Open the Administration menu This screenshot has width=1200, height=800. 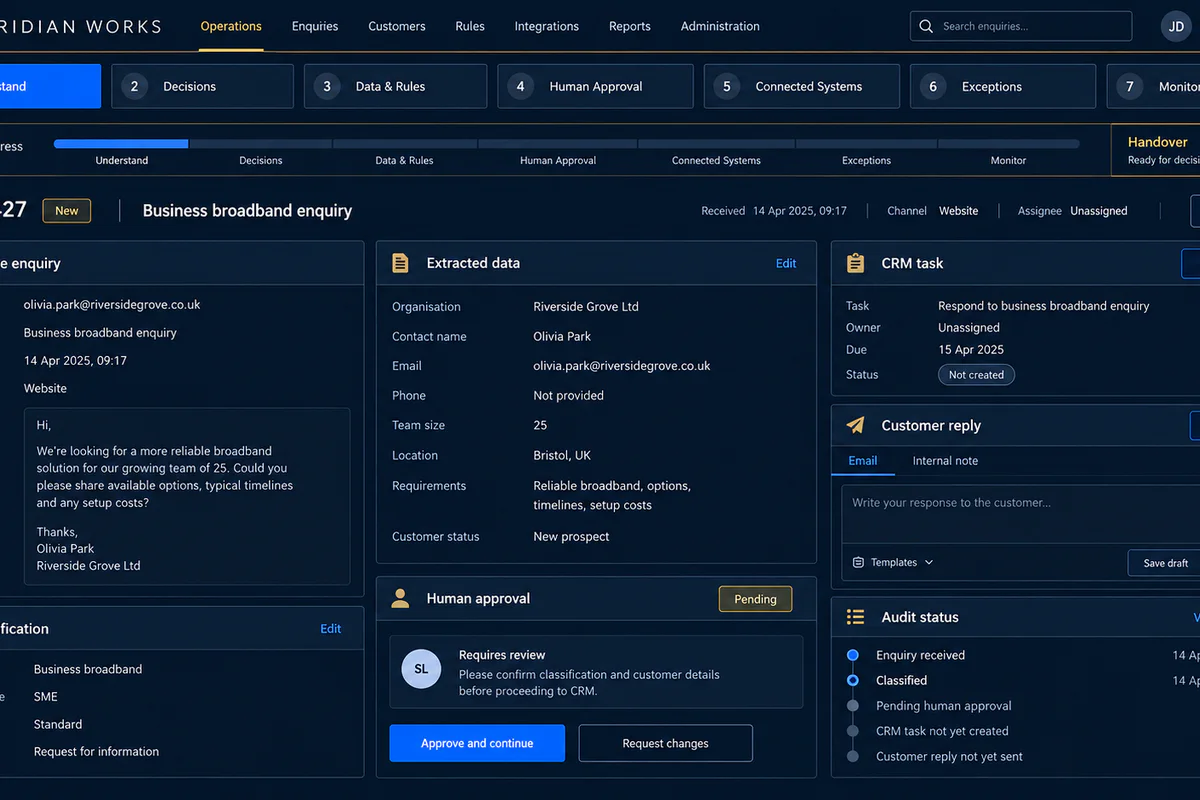pos(720,26)
